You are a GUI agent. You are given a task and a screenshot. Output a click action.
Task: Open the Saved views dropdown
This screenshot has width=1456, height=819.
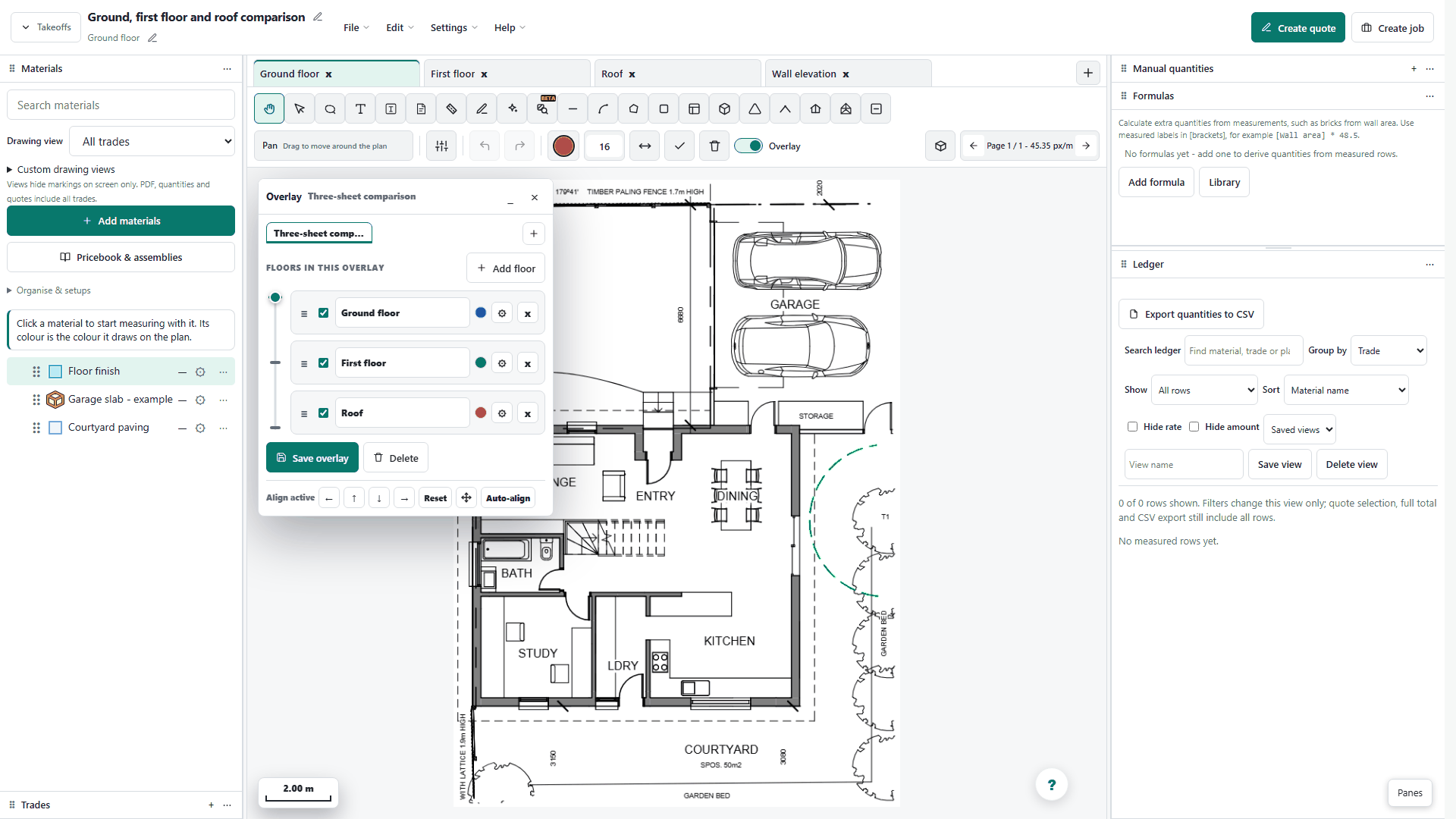[x=1300, y=430]
